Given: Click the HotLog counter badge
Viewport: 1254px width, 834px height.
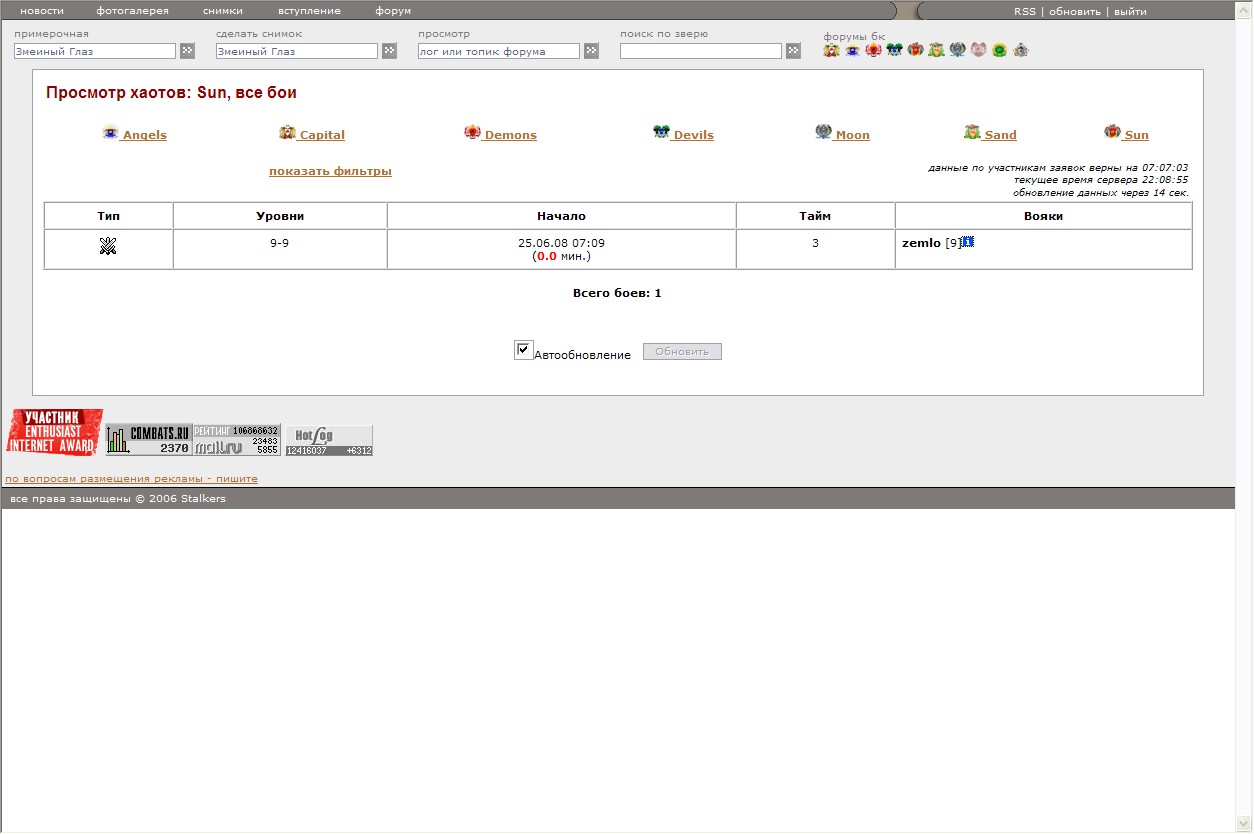Looking at the screenshot, I should coord(329,440).
